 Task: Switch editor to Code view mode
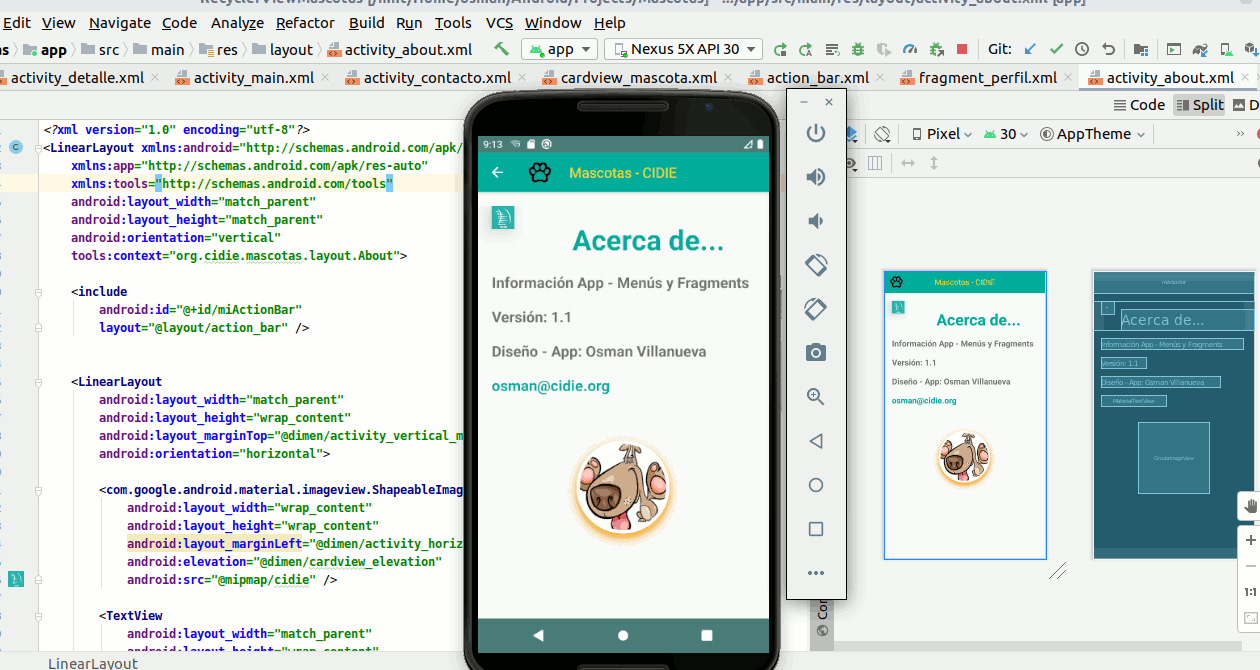pyautogui.click(x=1139, y=105)
